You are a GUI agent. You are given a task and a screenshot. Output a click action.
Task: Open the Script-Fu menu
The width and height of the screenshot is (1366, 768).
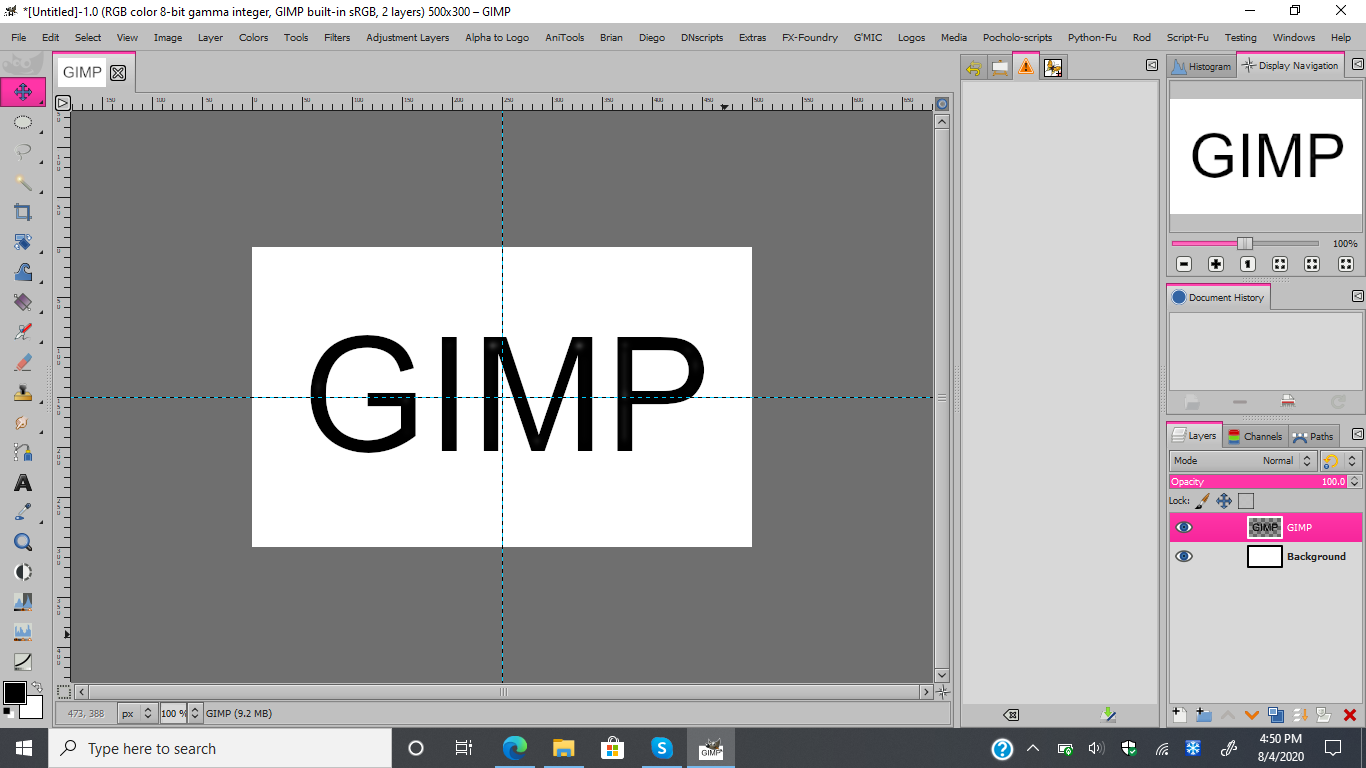1187,38
